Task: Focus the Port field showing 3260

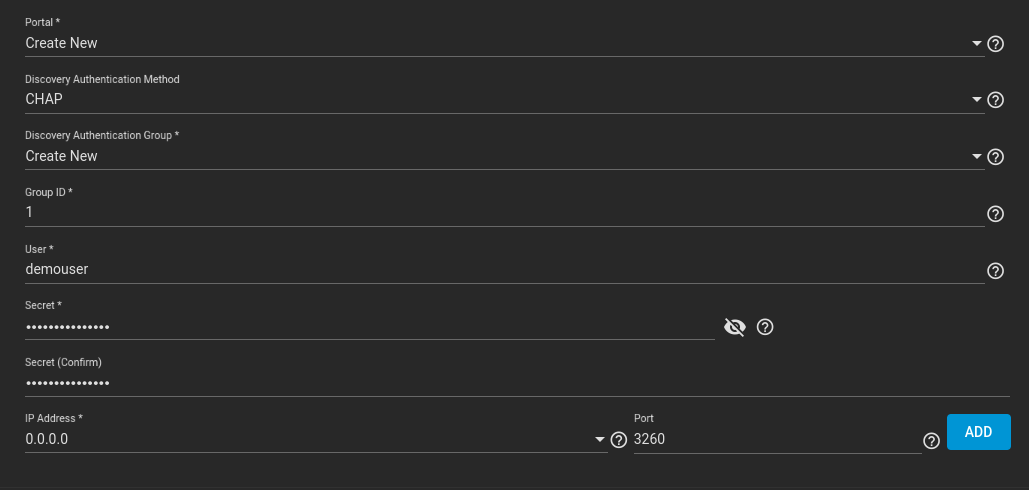Action: (777, 439)
